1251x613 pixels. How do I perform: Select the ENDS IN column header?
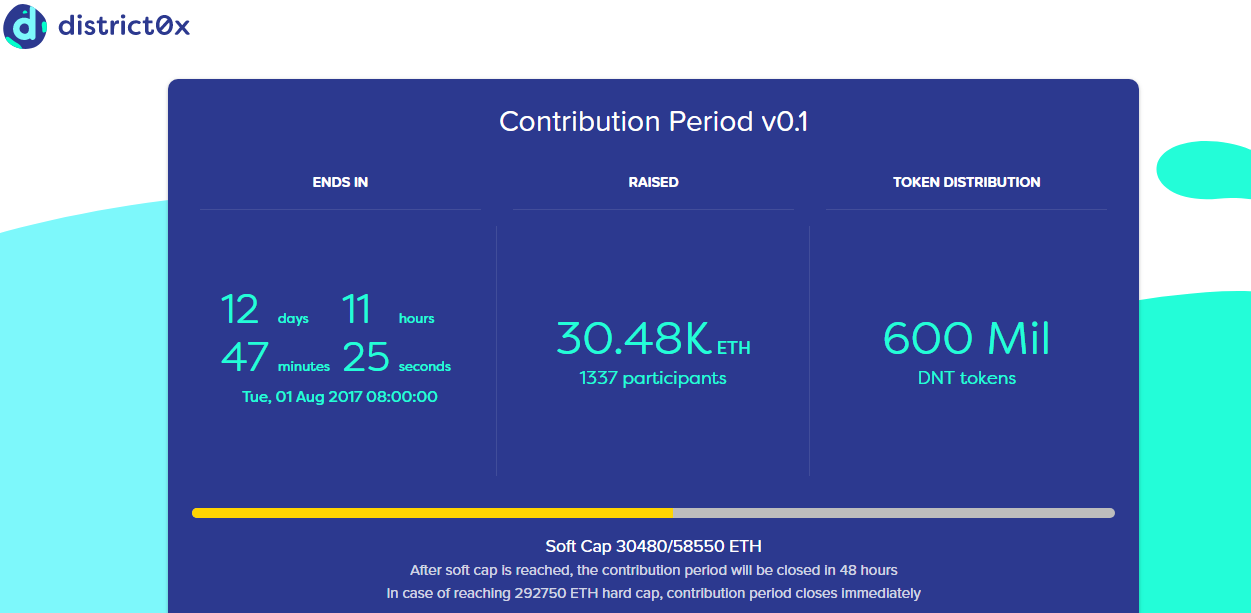point(340,182)
